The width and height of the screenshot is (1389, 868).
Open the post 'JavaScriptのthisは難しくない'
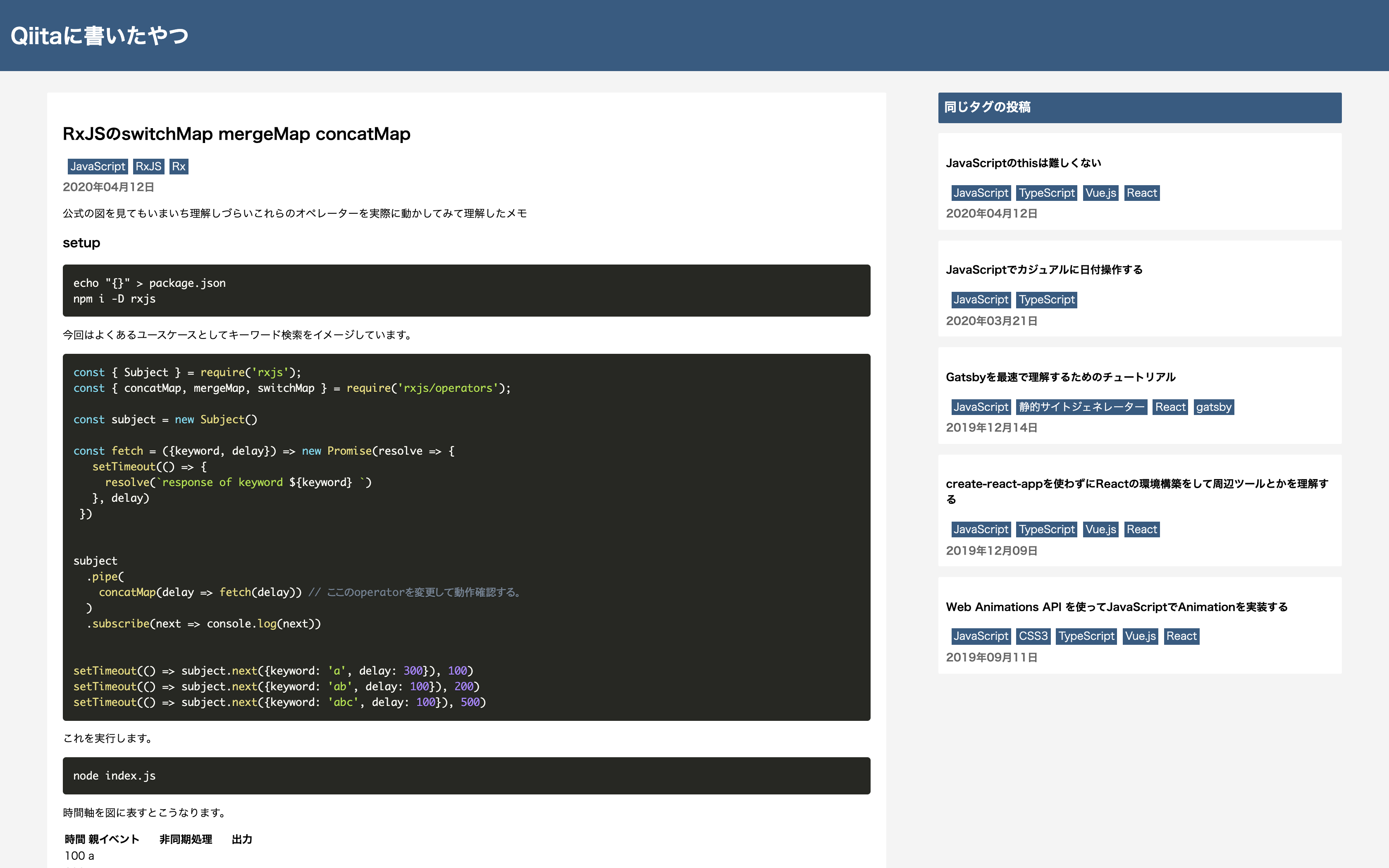(x=1024, y=163)
